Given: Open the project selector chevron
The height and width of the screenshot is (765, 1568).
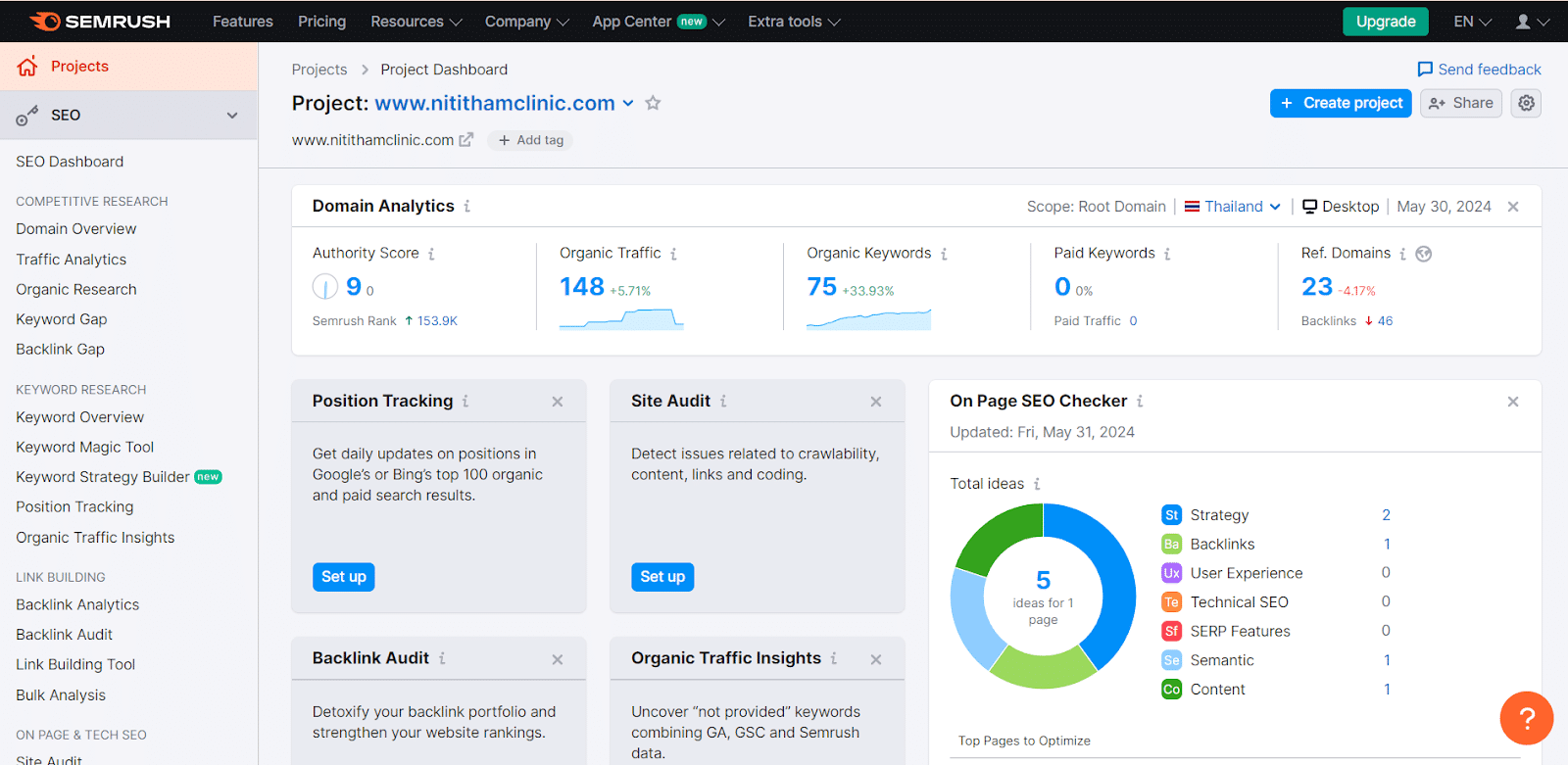Looking at the screenshot, I should point(628,103).
